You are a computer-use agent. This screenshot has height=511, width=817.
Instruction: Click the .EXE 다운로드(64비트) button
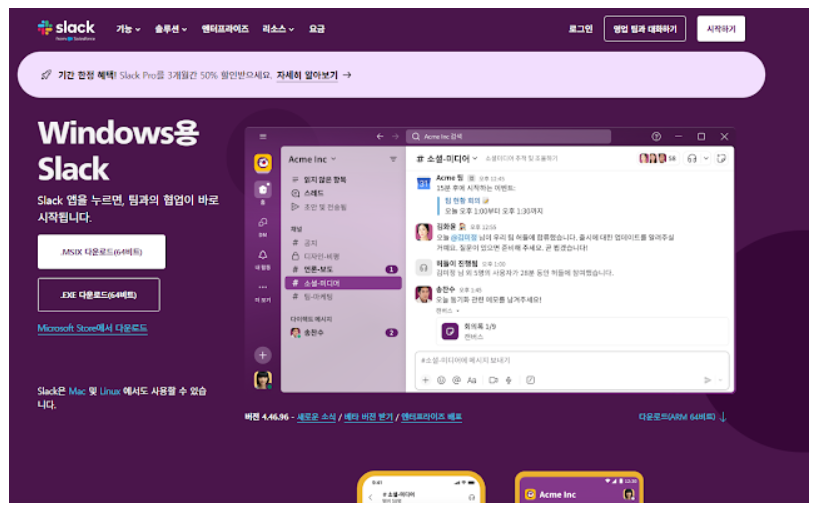point(99,295)
